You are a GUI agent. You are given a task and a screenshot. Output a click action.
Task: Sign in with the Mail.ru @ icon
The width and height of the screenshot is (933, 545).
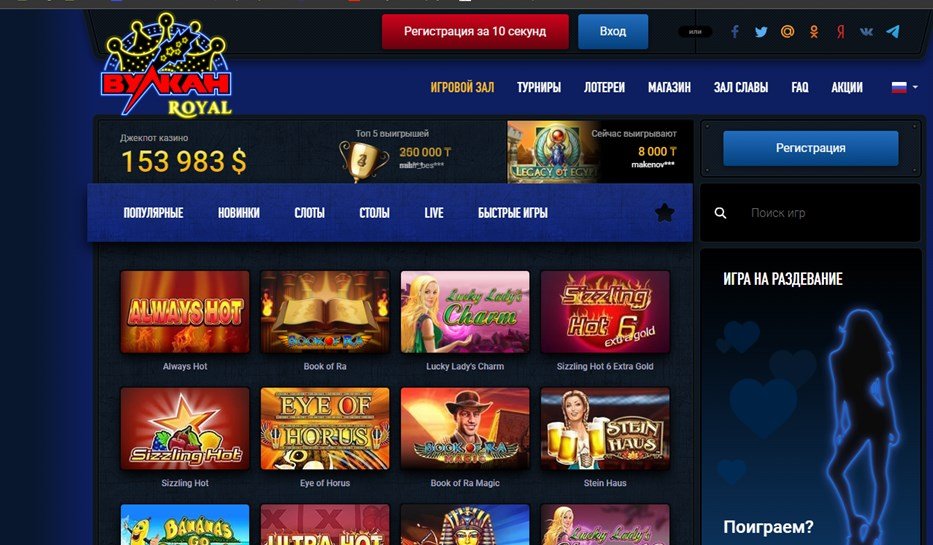point(787,32)
